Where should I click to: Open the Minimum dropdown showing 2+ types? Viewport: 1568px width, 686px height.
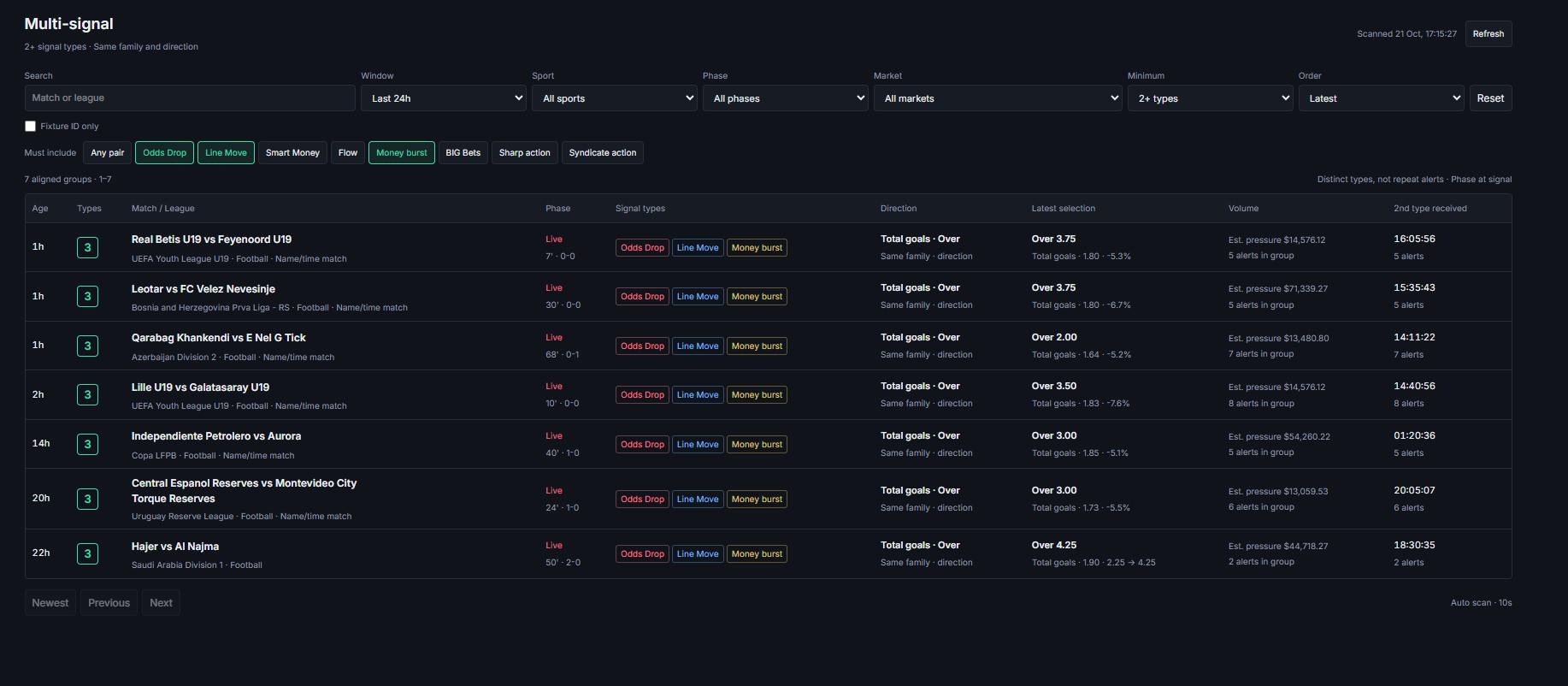click(1211, 98)
